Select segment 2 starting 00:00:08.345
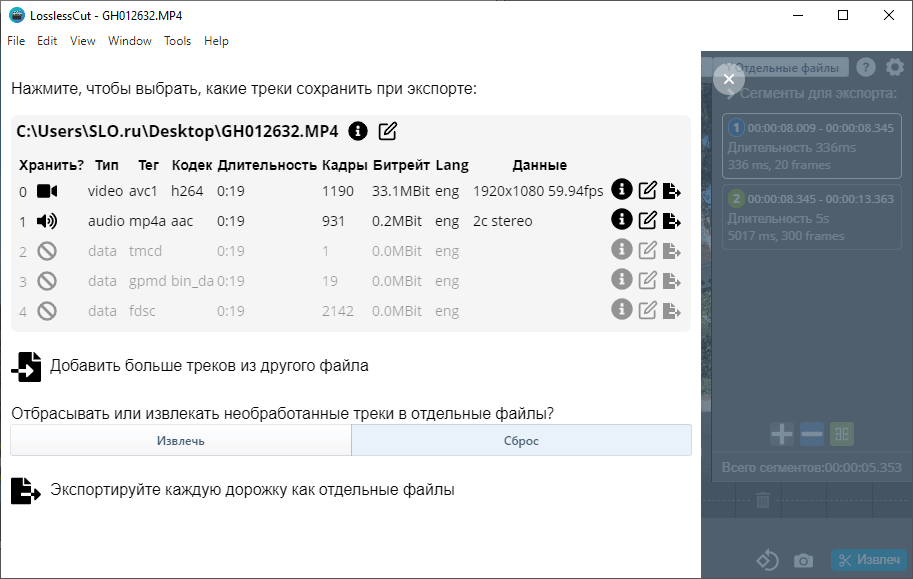 coord(812,217)
